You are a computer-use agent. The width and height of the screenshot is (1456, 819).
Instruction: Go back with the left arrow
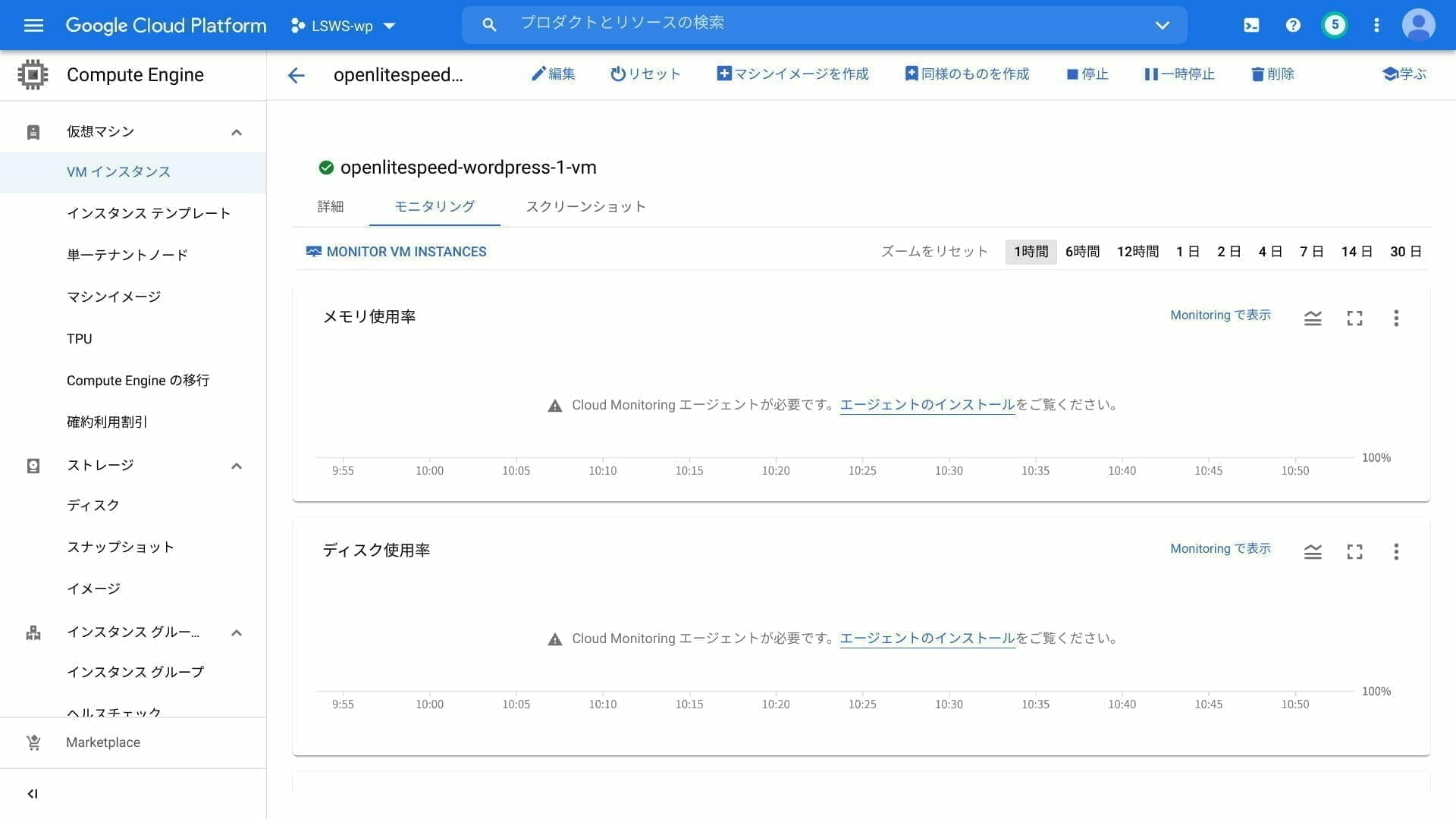296,74
